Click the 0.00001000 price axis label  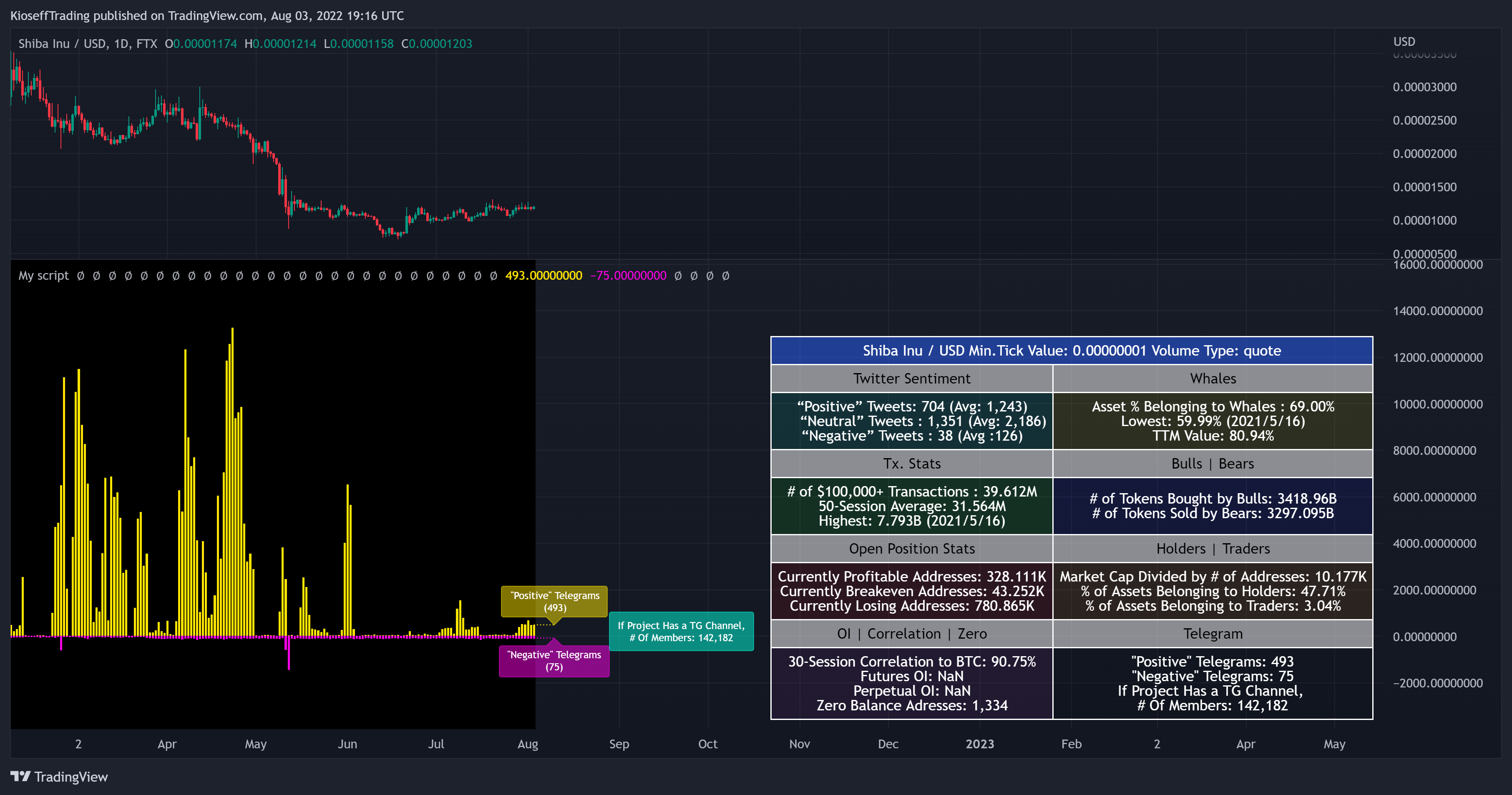pos(1424,221)
